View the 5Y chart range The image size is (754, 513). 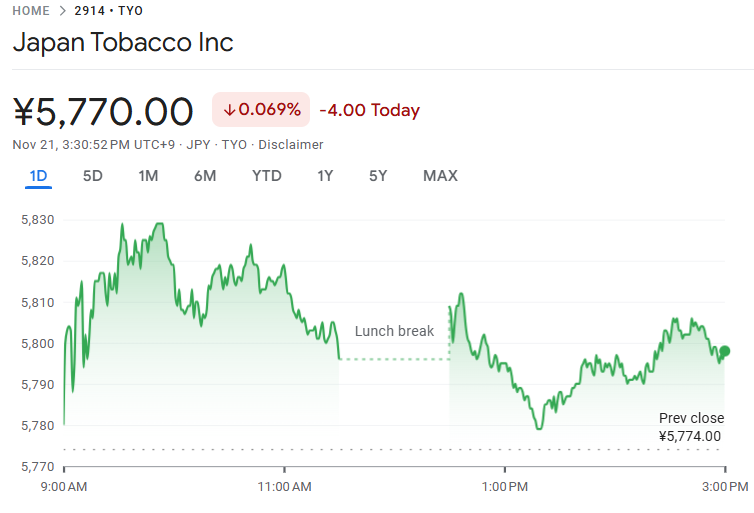pyautogui.click(x=378, y=176)
